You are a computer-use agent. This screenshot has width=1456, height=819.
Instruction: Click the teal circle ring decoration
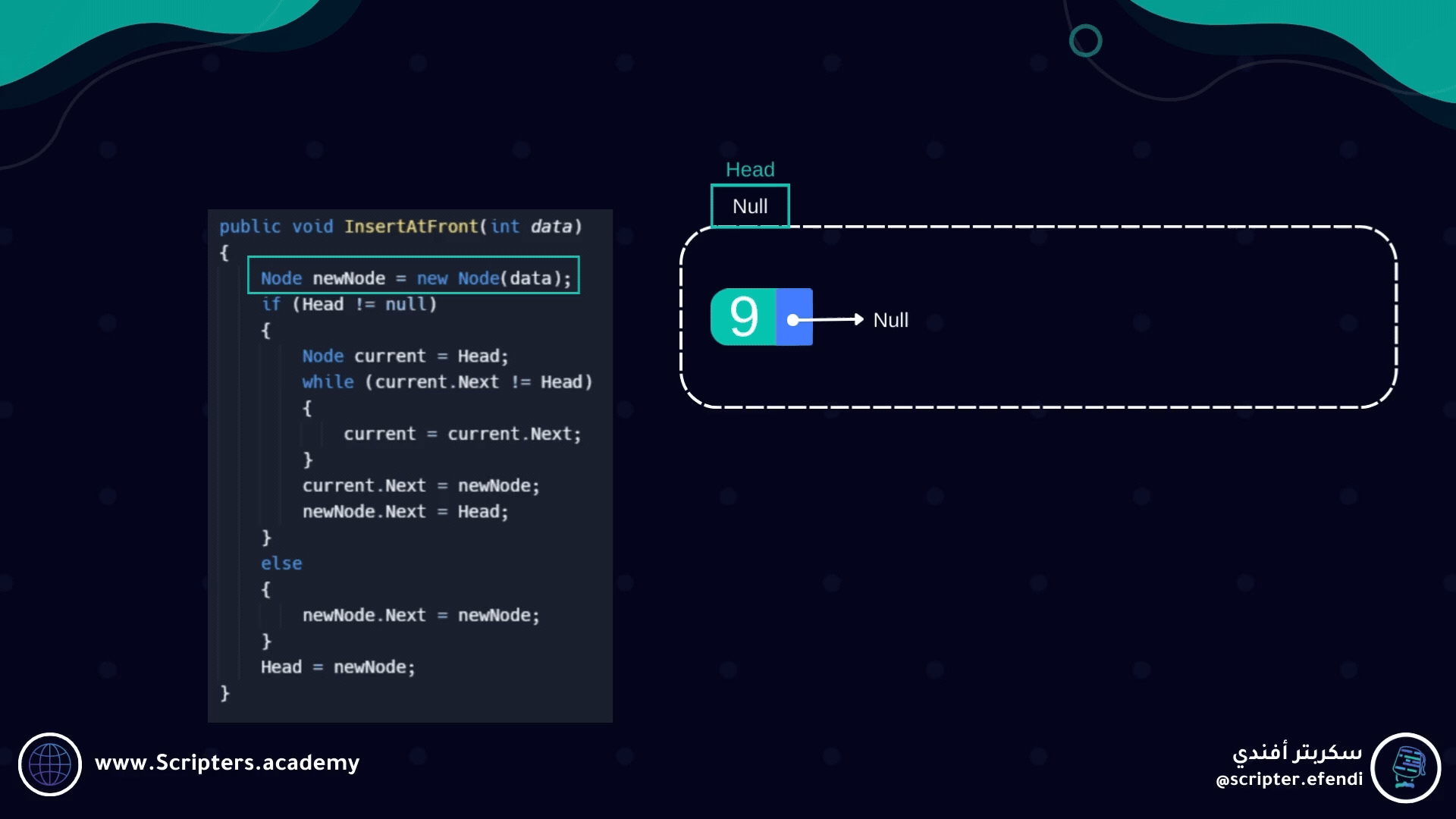click(x=1085, y=41)
